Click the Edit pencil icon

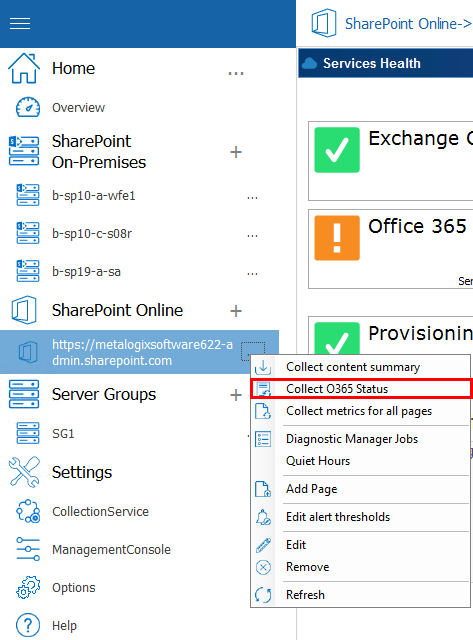click(263, 545)
